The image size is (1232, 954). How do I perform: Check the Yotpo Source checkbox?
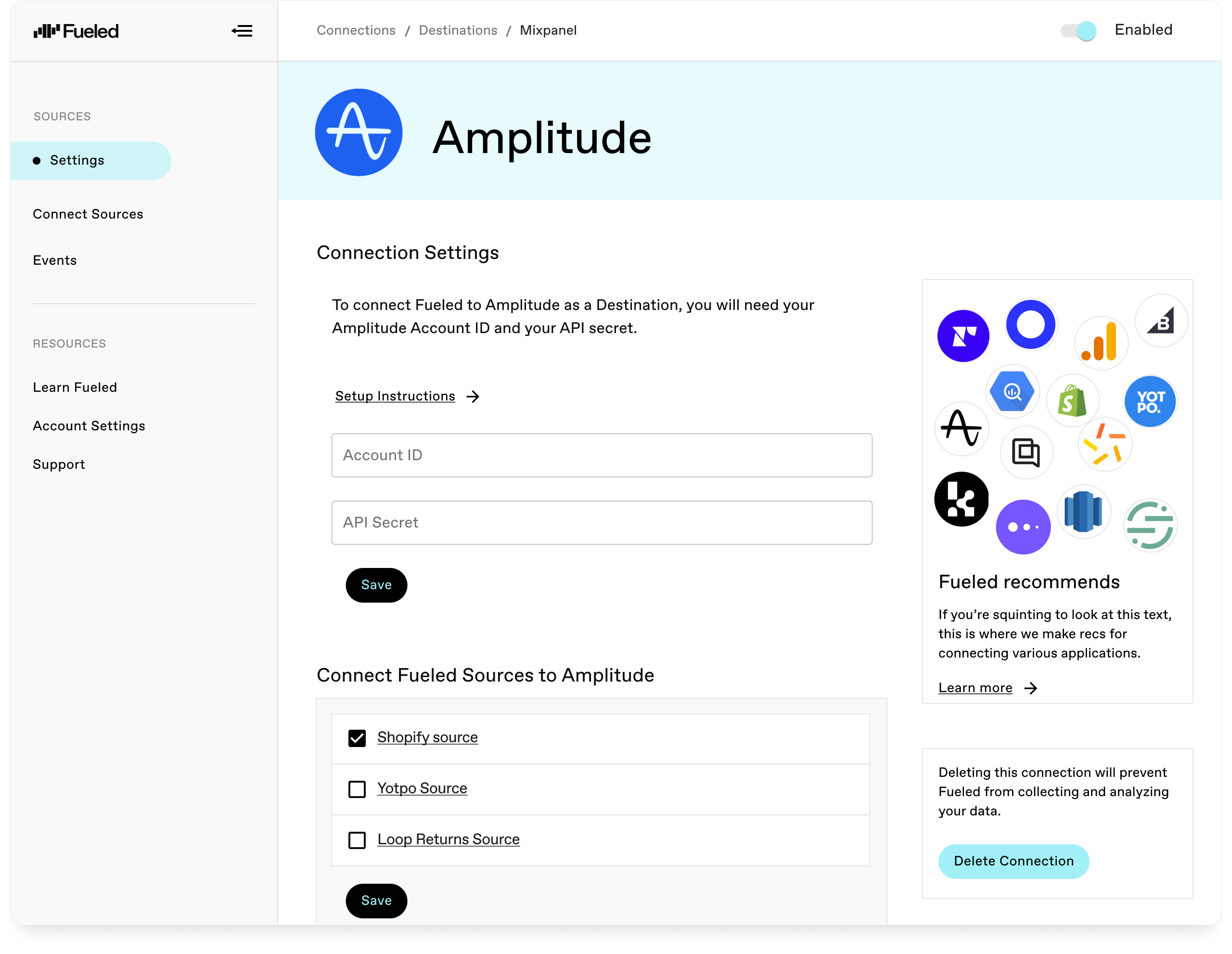click(357, 789)
